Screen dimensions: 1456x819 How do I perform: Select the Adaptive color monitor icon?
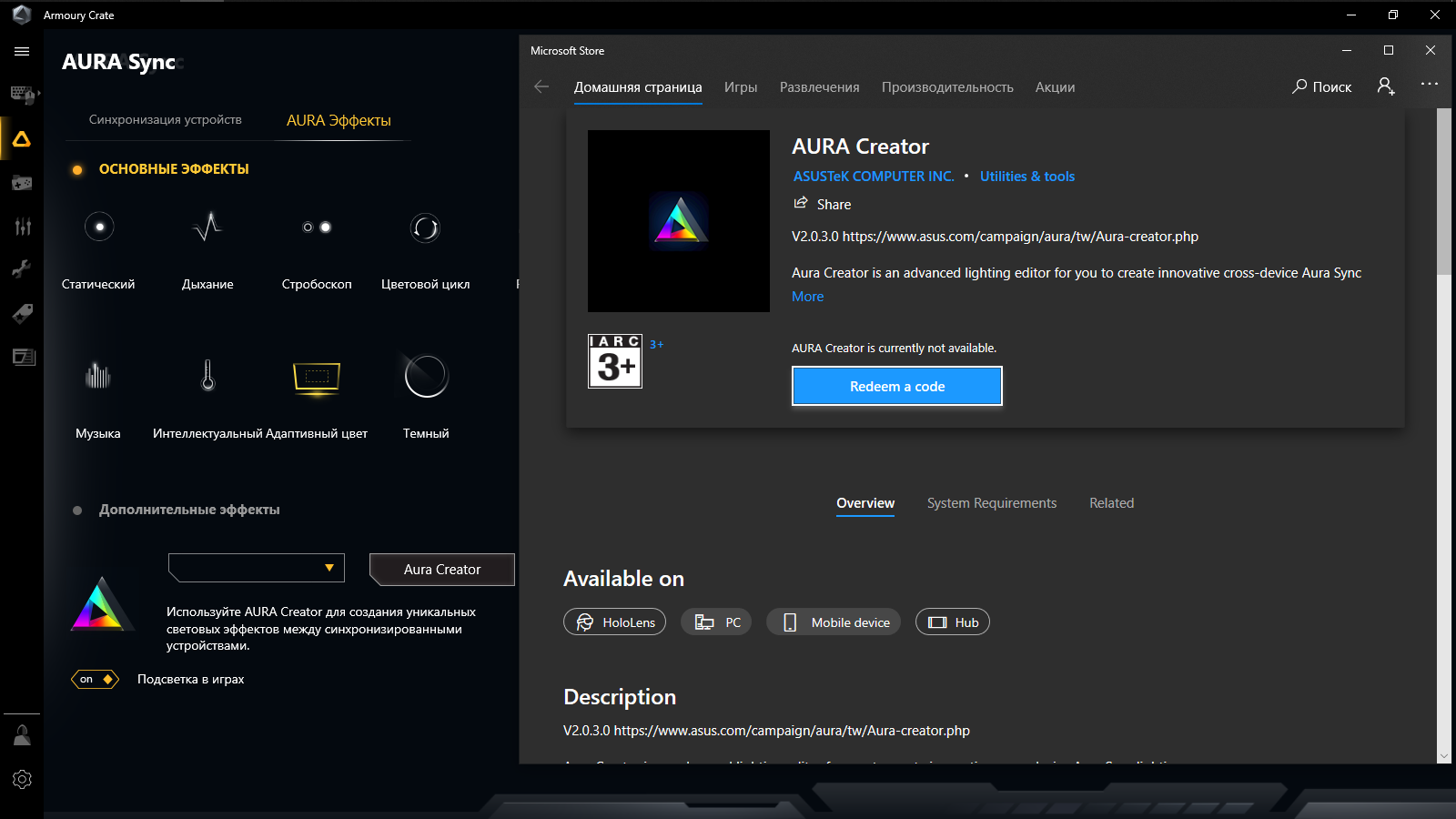(x=317, y=378)
